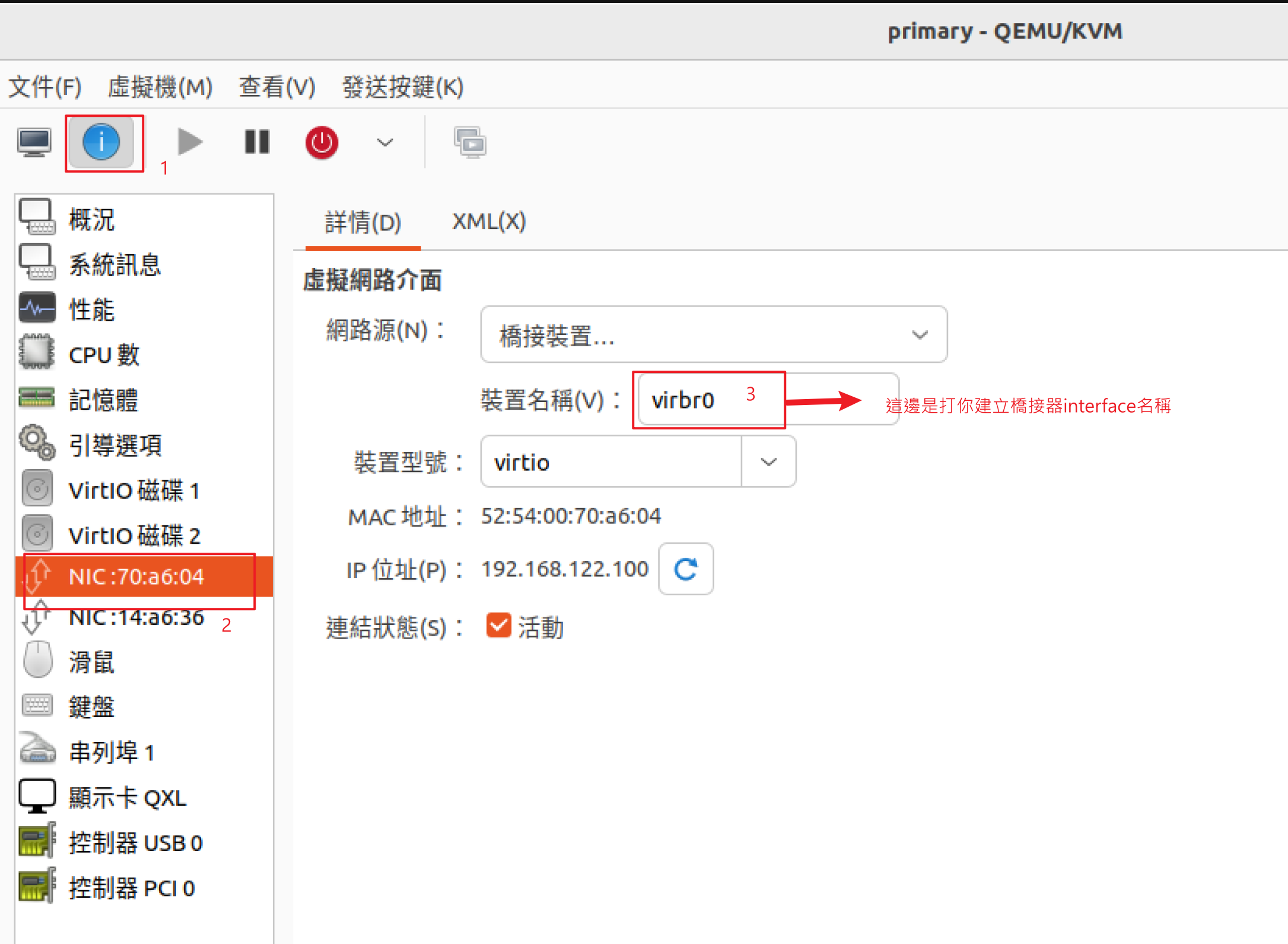Expand the shutdown options dropdown arrow
Image resolution: width=1288 pixels, height=944 pixels.
click(x=385, y=142)
